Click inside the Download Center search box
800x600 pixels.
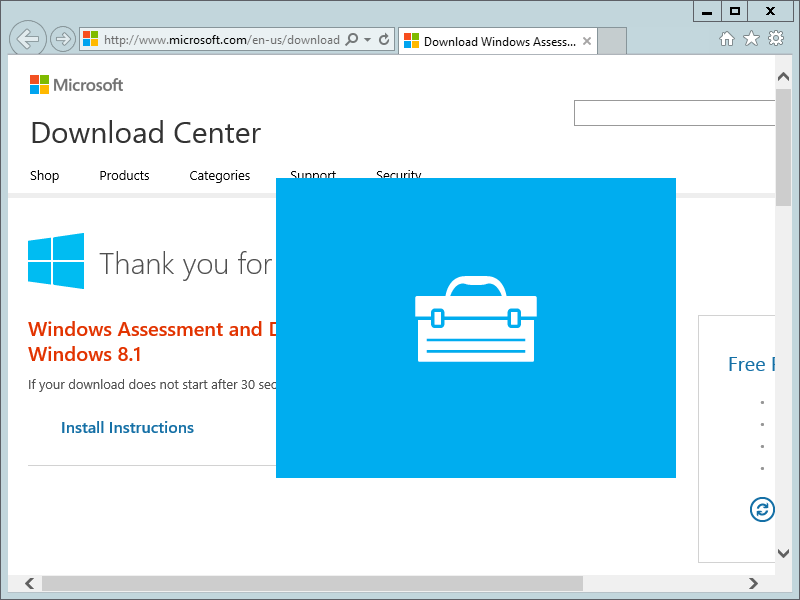pos(674,113)
